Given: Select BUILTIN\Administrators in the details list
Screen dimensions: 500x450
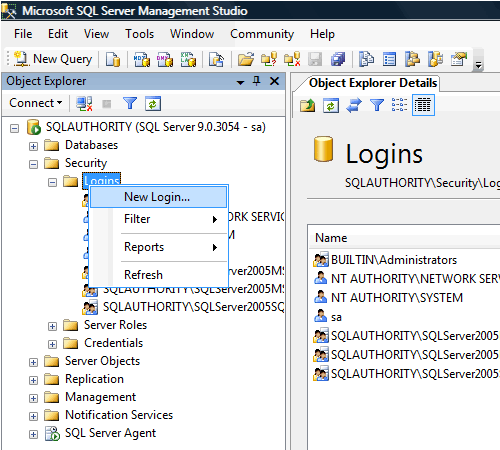Looking at the screenshot, I should click(x=394, y=260).
